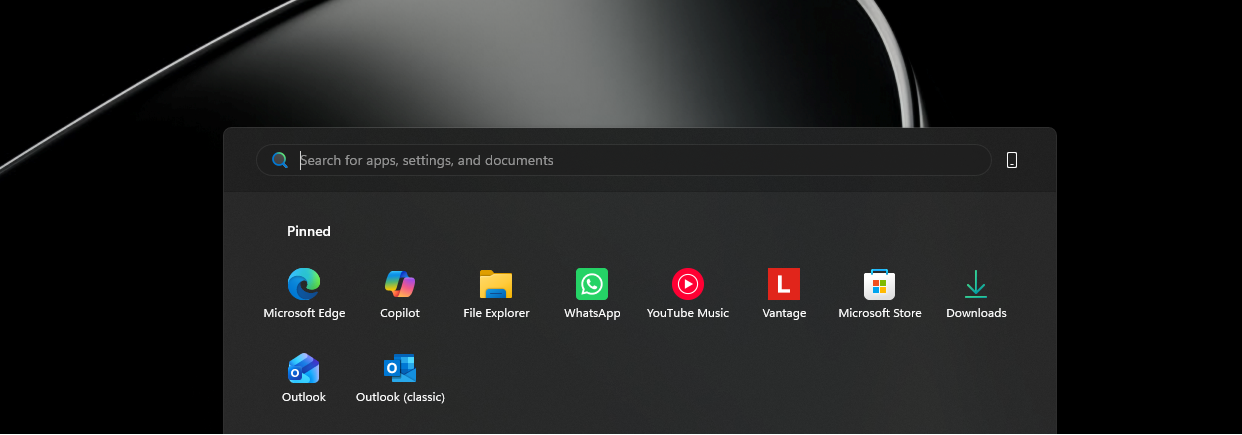This screenshot has height=435, width=1242.
Task: Launch the new Outlook app
Action: coord(304,378)
